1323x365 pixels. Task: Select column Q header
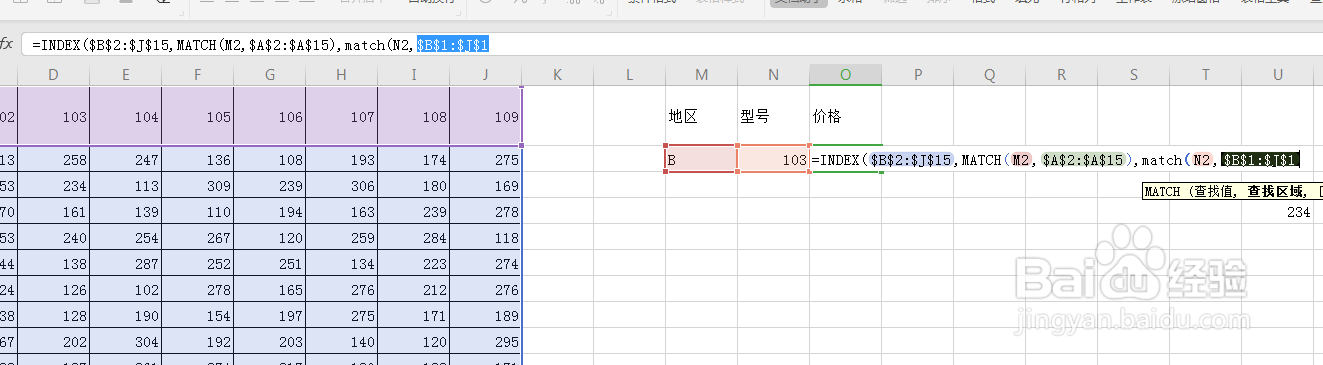pos(989,75)
